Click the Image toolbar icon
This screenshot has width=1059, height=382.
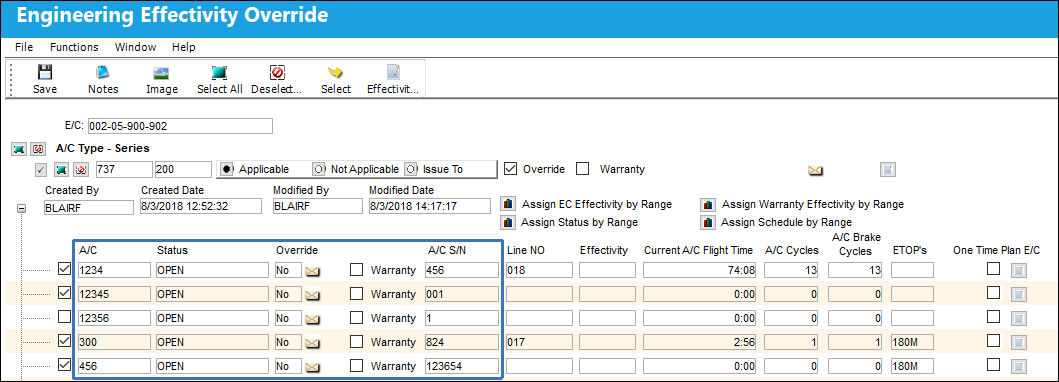click(161, 80)
